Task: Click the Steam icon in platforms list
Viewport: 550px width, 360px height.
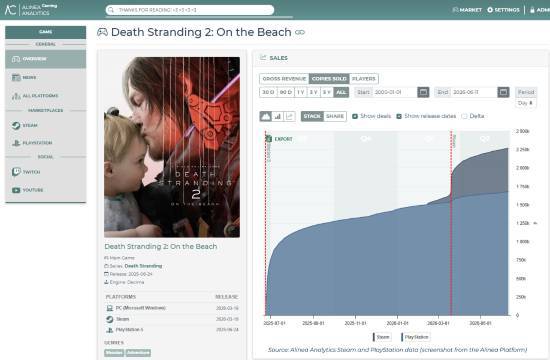Action: (x=109, y=319)
